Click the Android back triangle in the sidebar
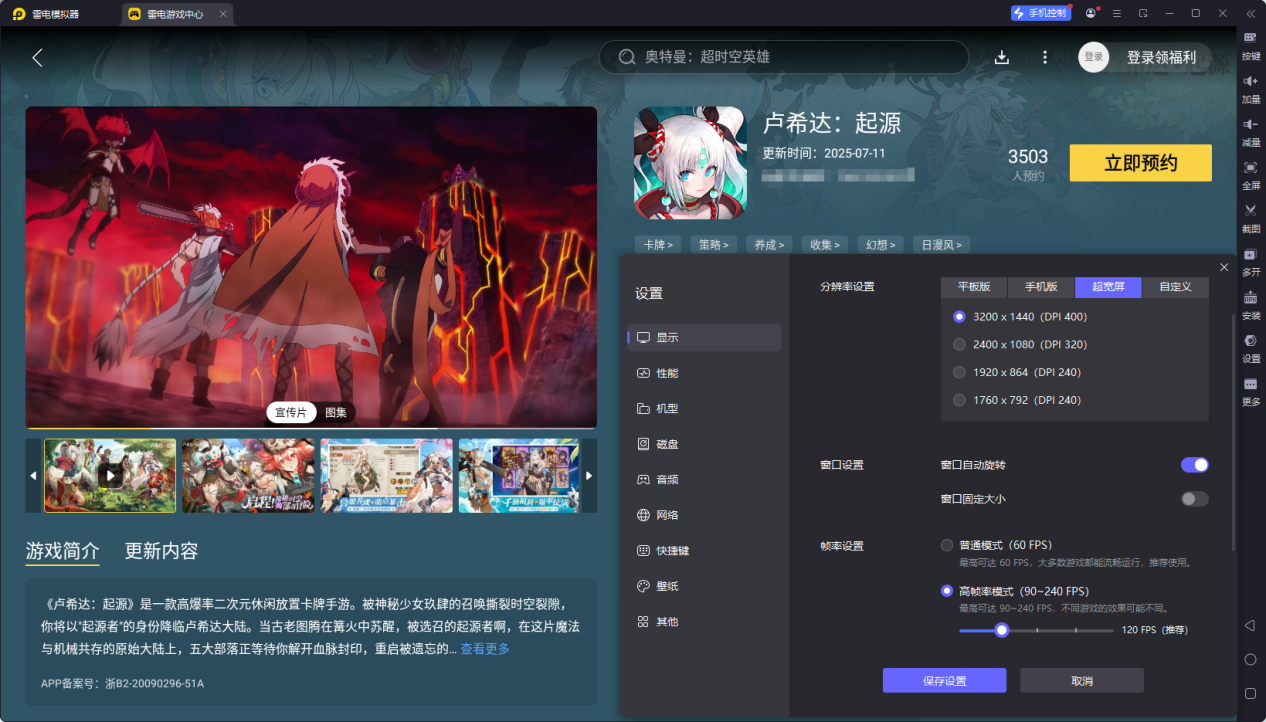The height and width of the screenshot is (722, 1266). 1249,625
